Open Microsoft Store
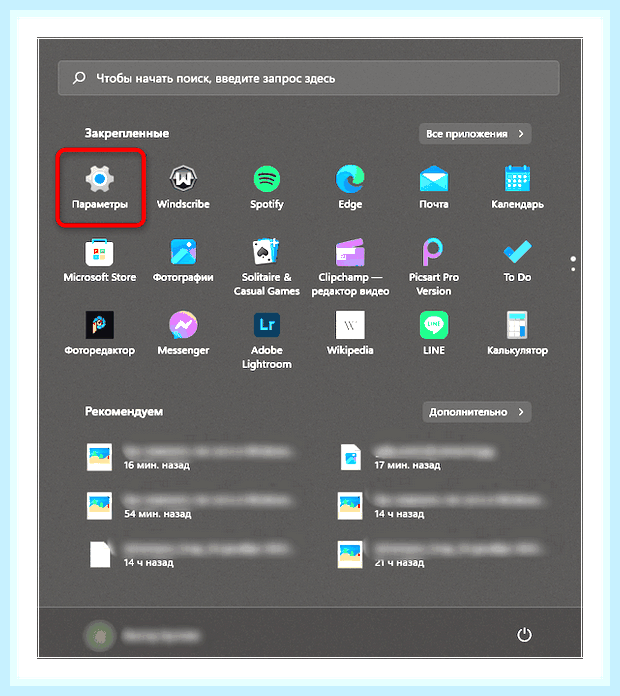The height and width of the screenshot is (696, 620). [x=100, y=260]
